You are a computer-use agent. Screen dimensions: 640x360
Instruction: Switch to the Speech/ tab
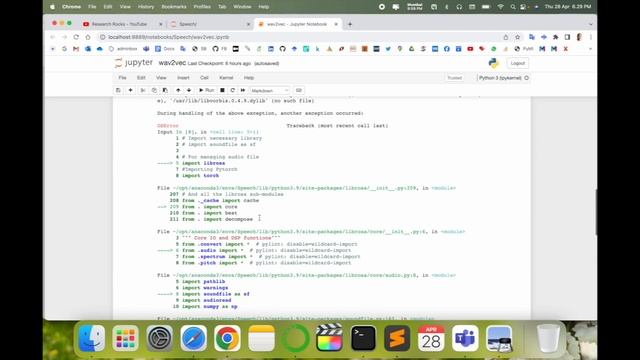210,24
